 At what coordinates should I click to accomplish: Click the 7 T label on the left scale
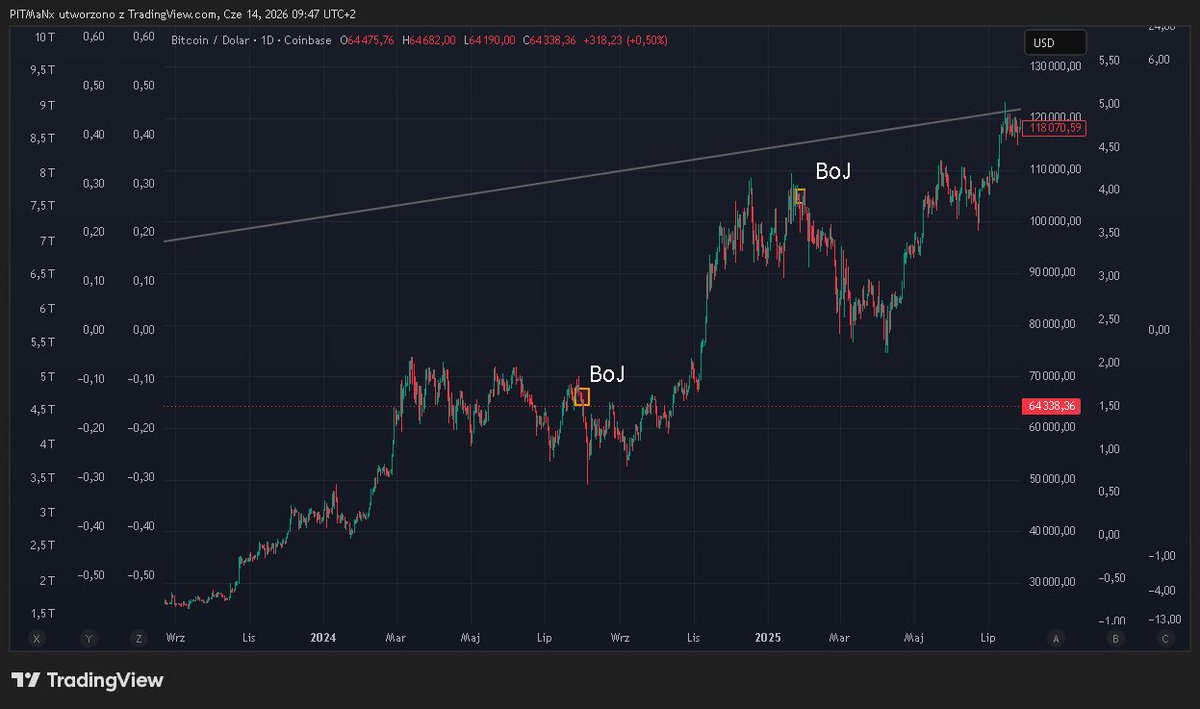coord(47,241)
